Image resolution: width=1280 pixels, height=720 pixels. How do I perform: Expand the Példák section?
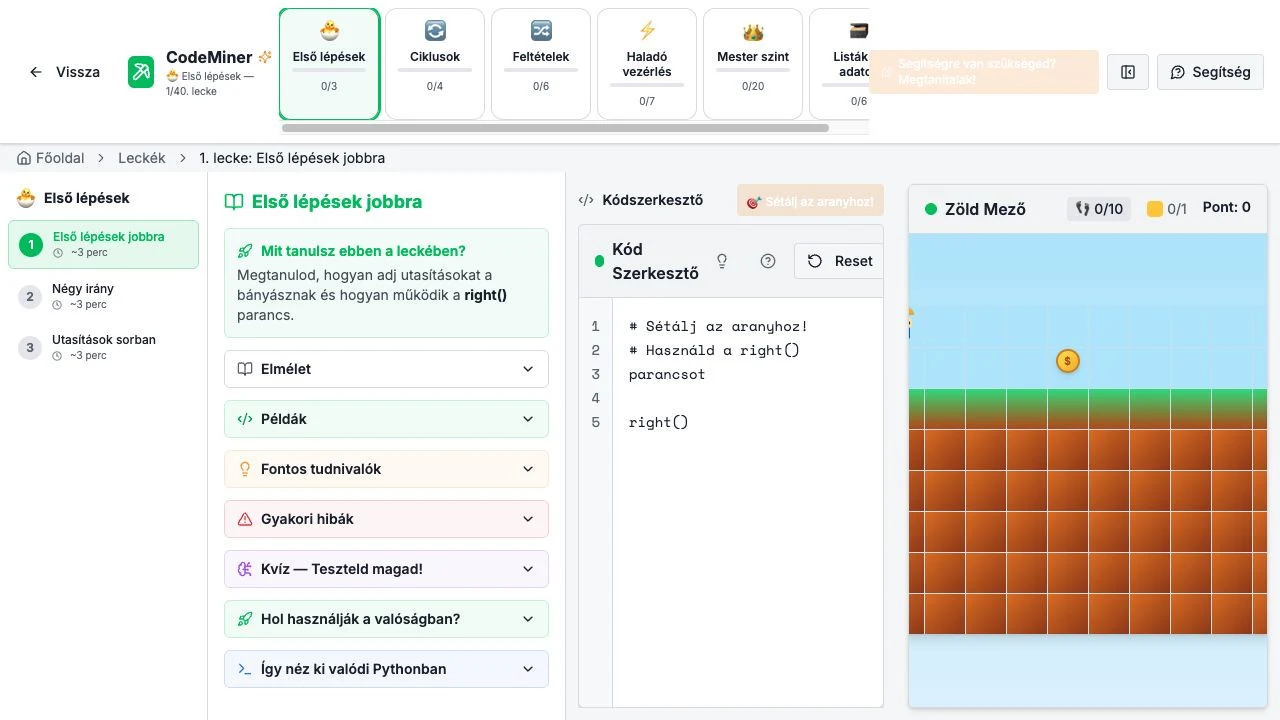click(386, 419)
